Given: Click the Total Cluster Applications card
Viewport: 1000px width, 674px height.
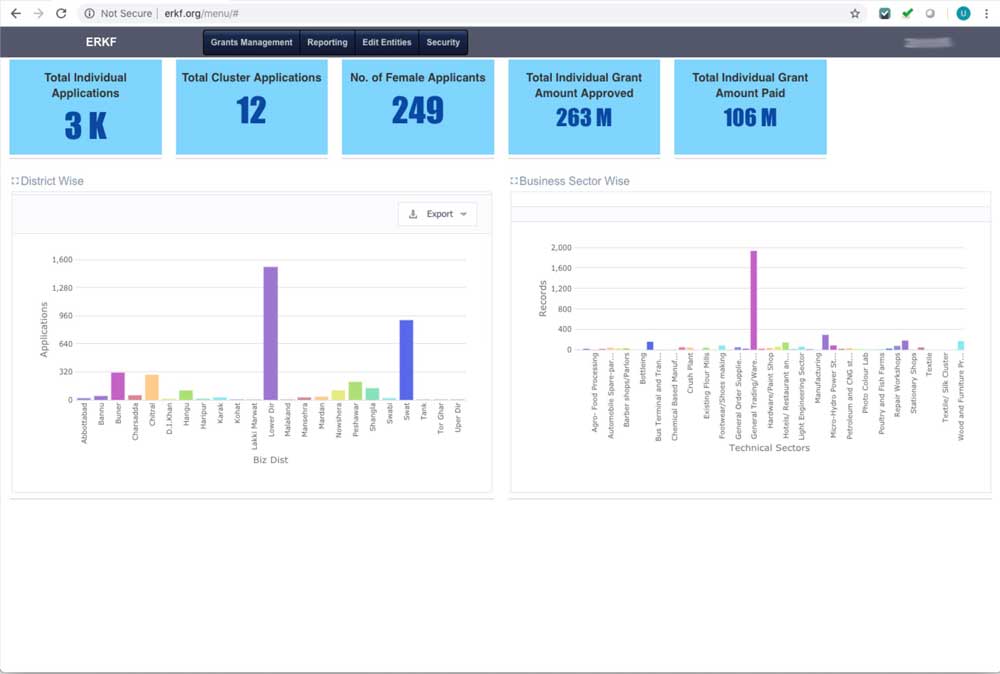Looking at the screenshot, I should 252,106.
